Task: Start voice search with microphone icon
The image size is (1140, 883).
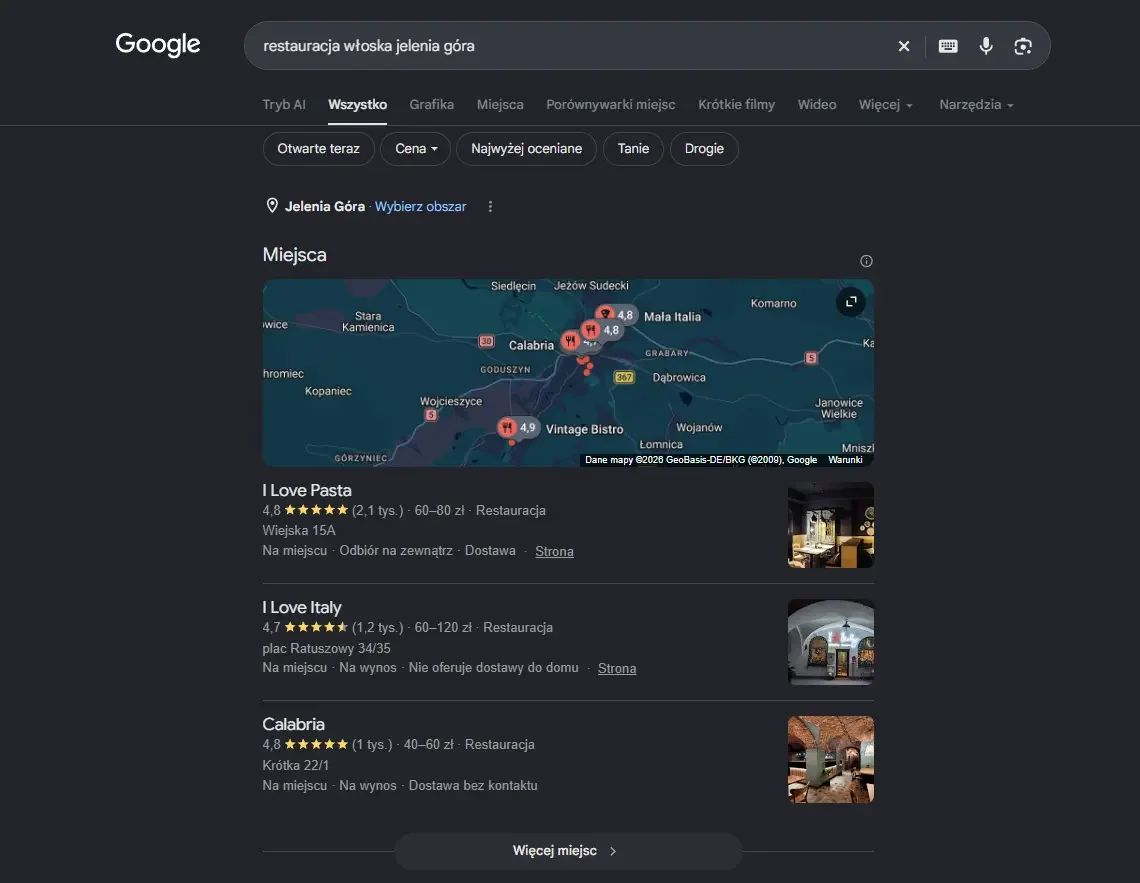Action: 986,46
